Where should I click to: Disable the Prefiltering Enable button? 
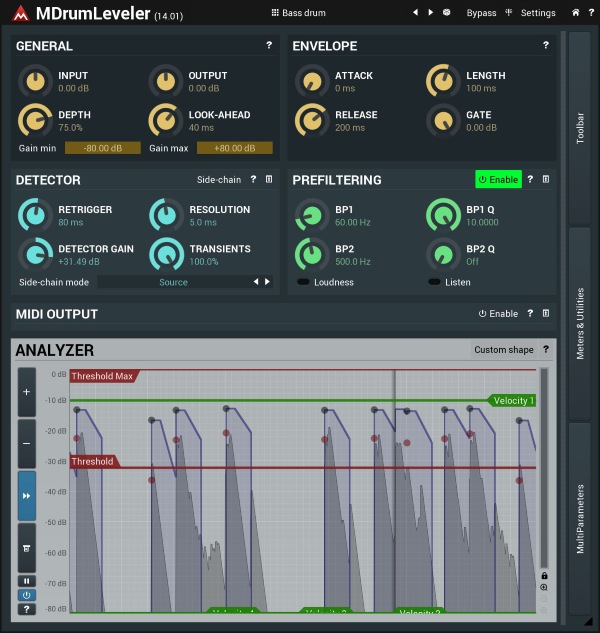point(498,180)
